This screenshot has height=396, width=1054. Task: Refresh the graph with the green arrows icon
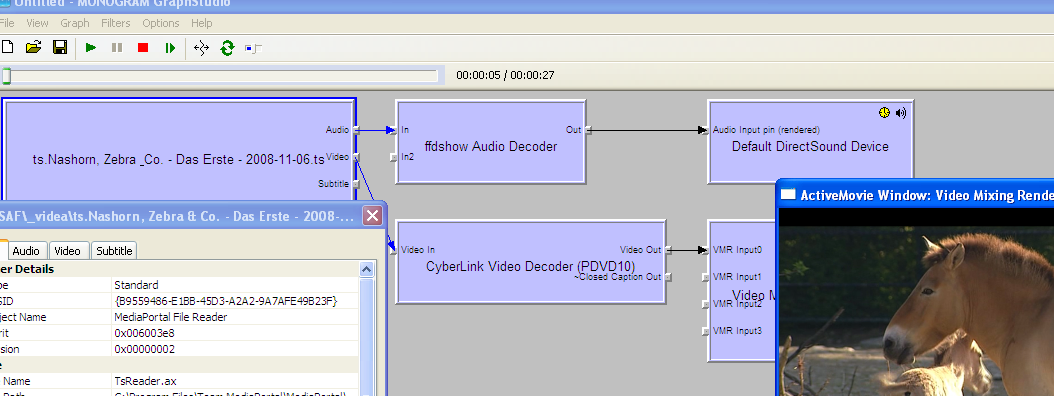(227, 48)
